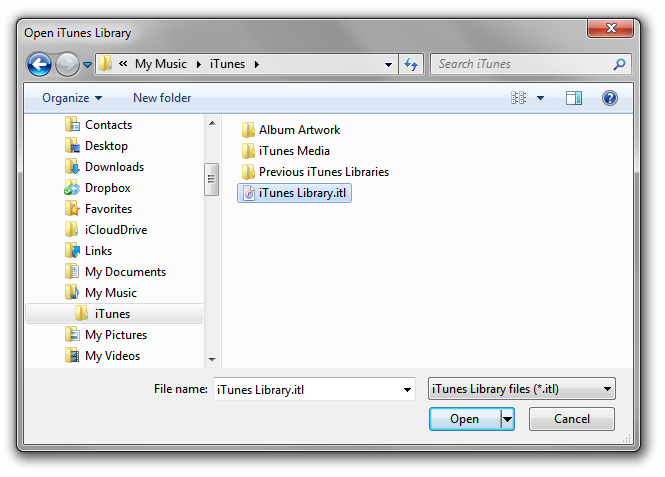The height and width of the screenshot is (477, 665).
Task: Click the My Music breadcrumb
Action: point(161,64)
